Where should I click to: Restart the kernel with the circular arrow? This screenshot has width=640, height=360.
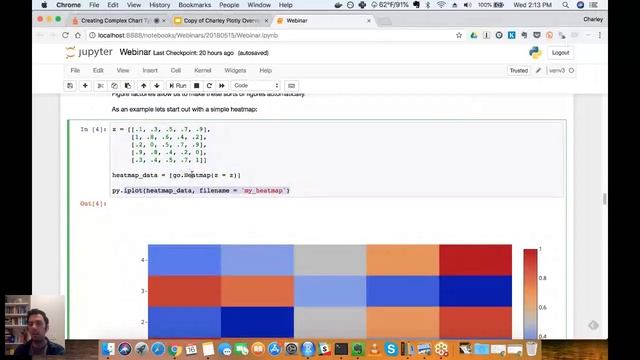coord(209,86)
